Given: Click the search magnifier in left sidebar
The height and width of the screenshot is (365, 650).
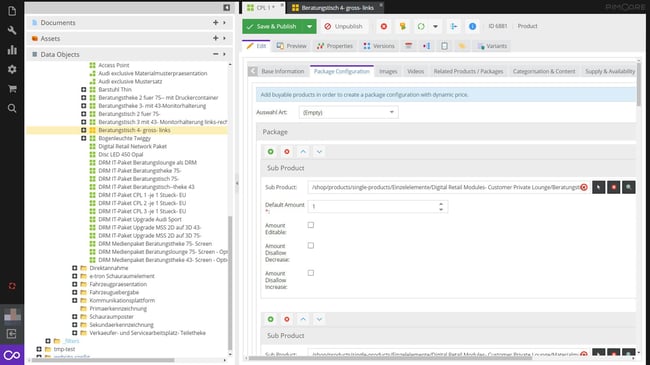Looking at the screenshot, I should pyautogui.click(x=12, y=108).
